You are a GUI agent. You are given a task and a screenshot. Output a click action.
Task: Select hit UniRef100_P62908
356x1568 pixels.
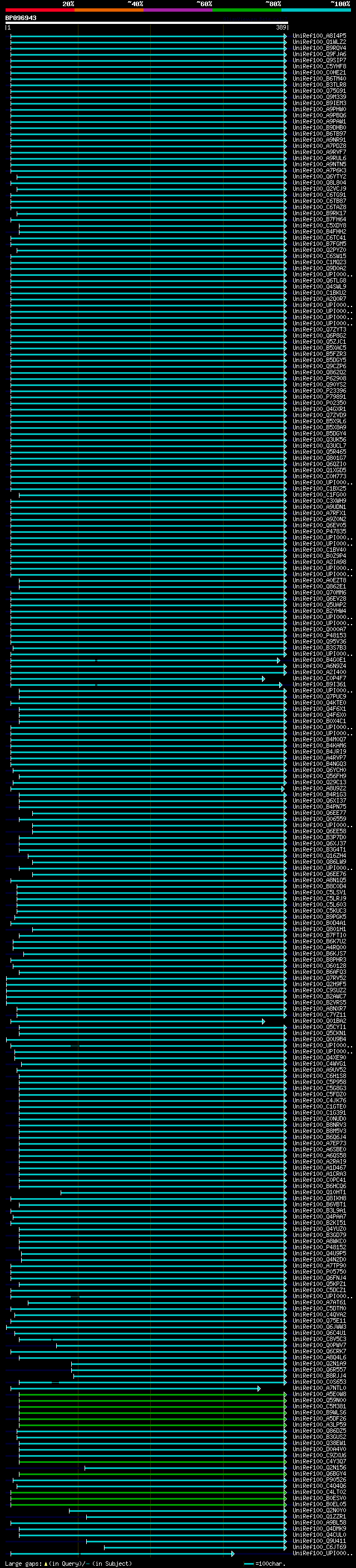coord(319,379)
